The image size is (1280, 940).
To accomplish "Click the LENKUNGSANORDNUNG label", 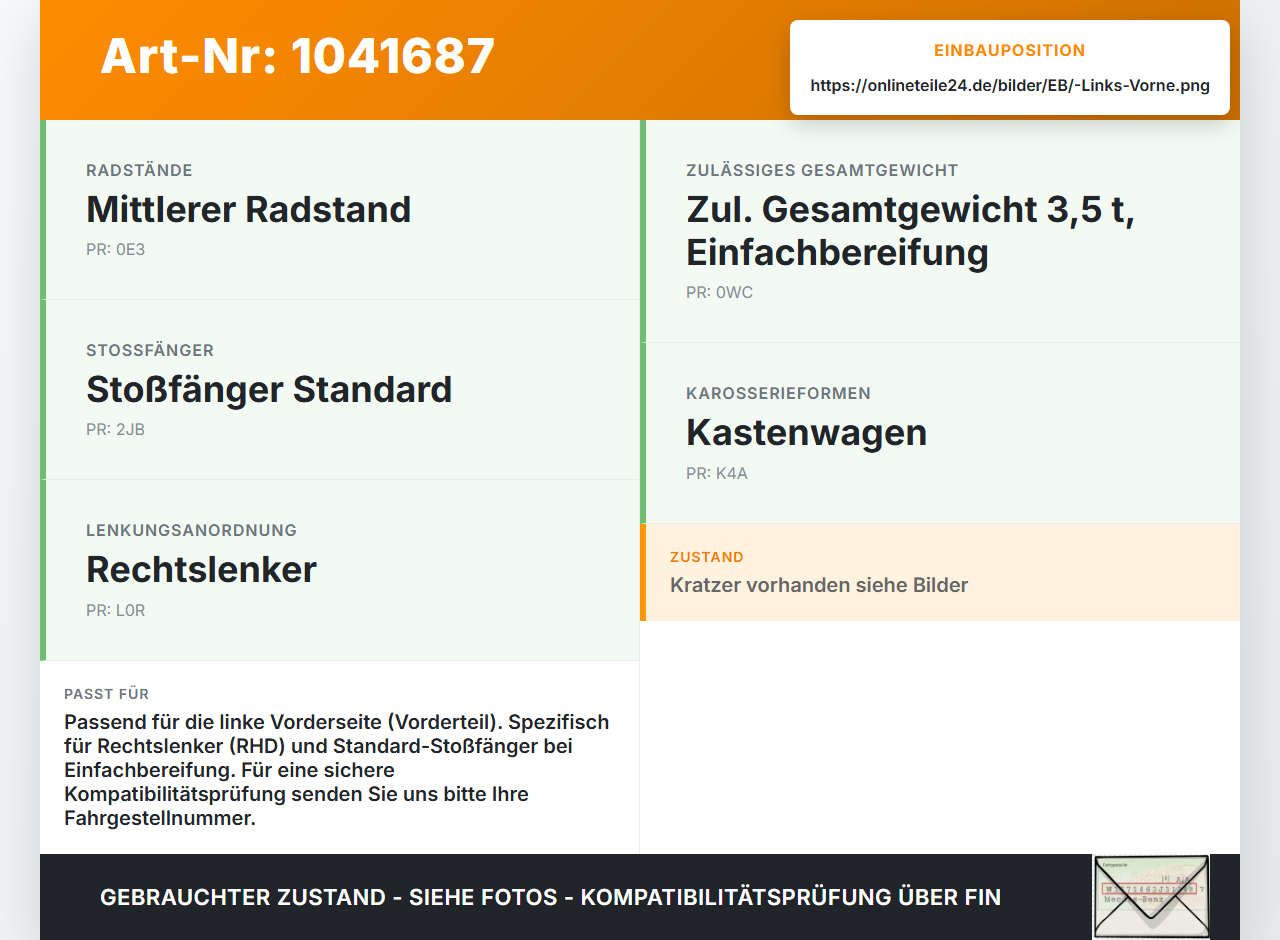I will pyautogui.click(x=192, y=530).
